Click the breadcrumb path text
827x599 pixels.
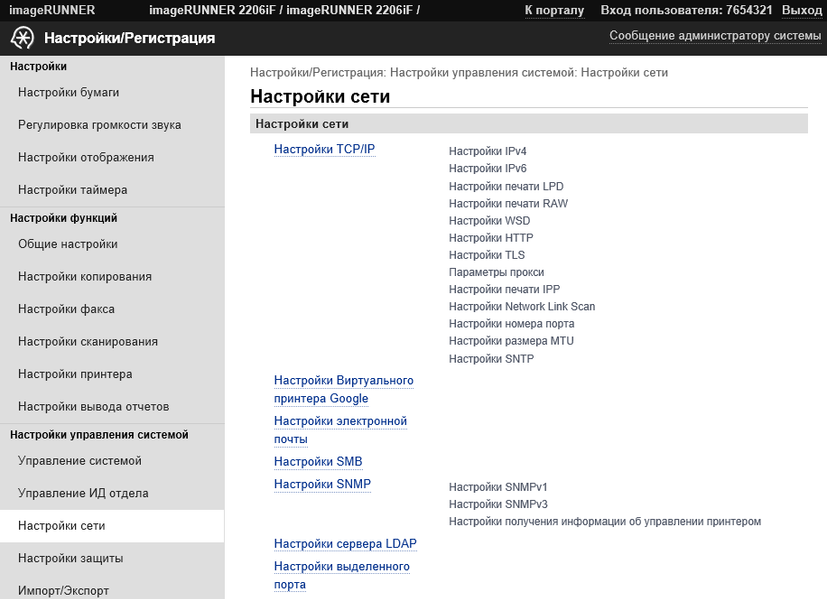tap(459, 73)
